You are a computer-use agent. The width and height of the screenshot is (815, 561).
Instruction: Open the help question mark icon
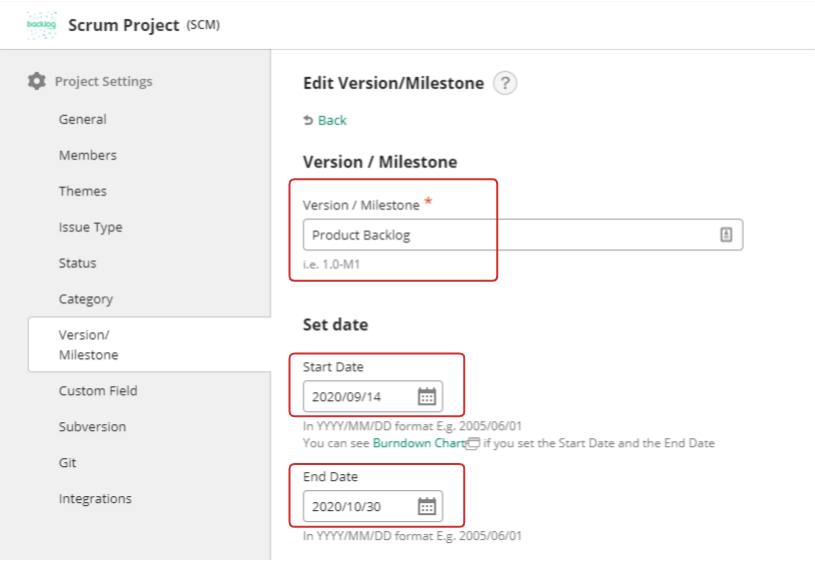505,83
